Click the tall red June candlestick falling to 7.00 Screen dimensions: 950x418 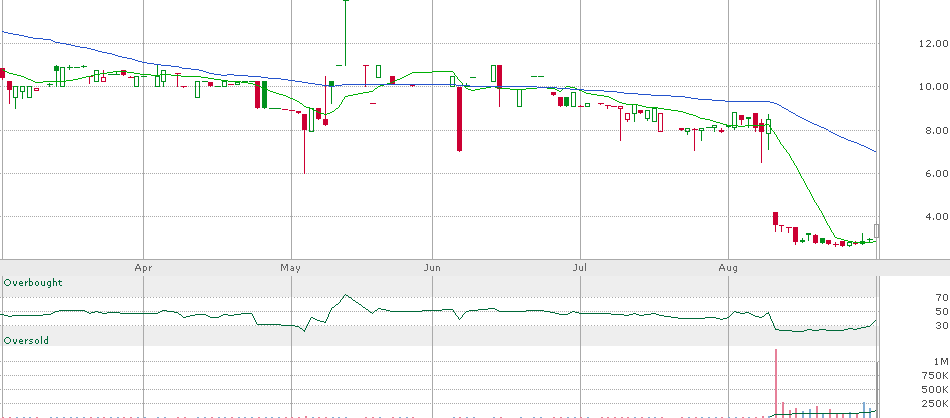click(x=459, y=119)
